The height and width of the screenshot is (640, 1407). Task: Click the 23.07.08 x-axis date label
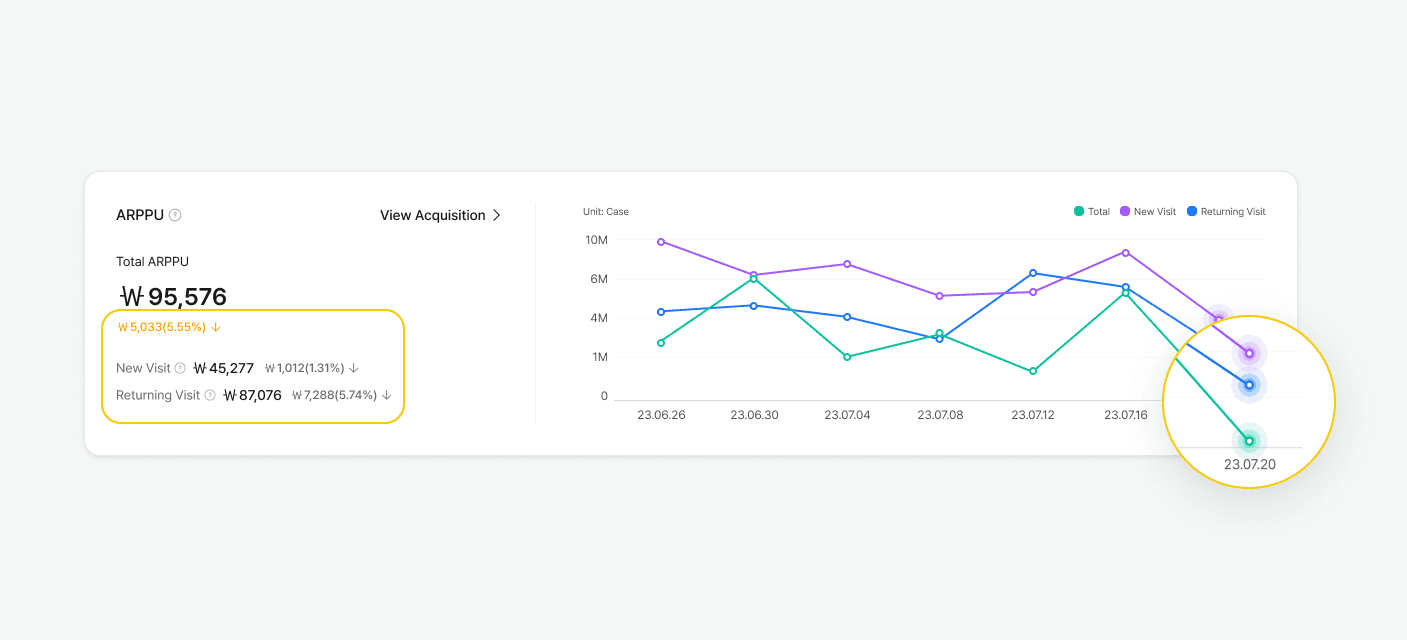pyautogui.click(x=939, y=414)
